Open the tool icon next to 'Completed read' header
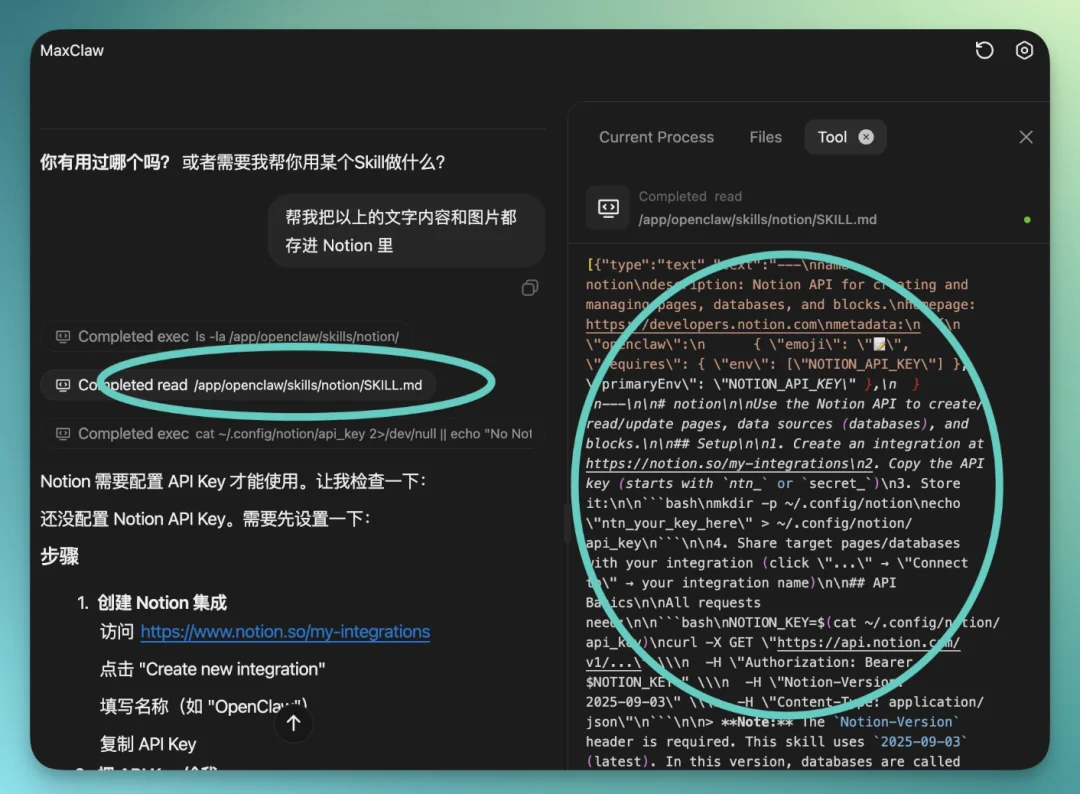The width and height of the screenshot is (1080, 794). tap(606, 207)
